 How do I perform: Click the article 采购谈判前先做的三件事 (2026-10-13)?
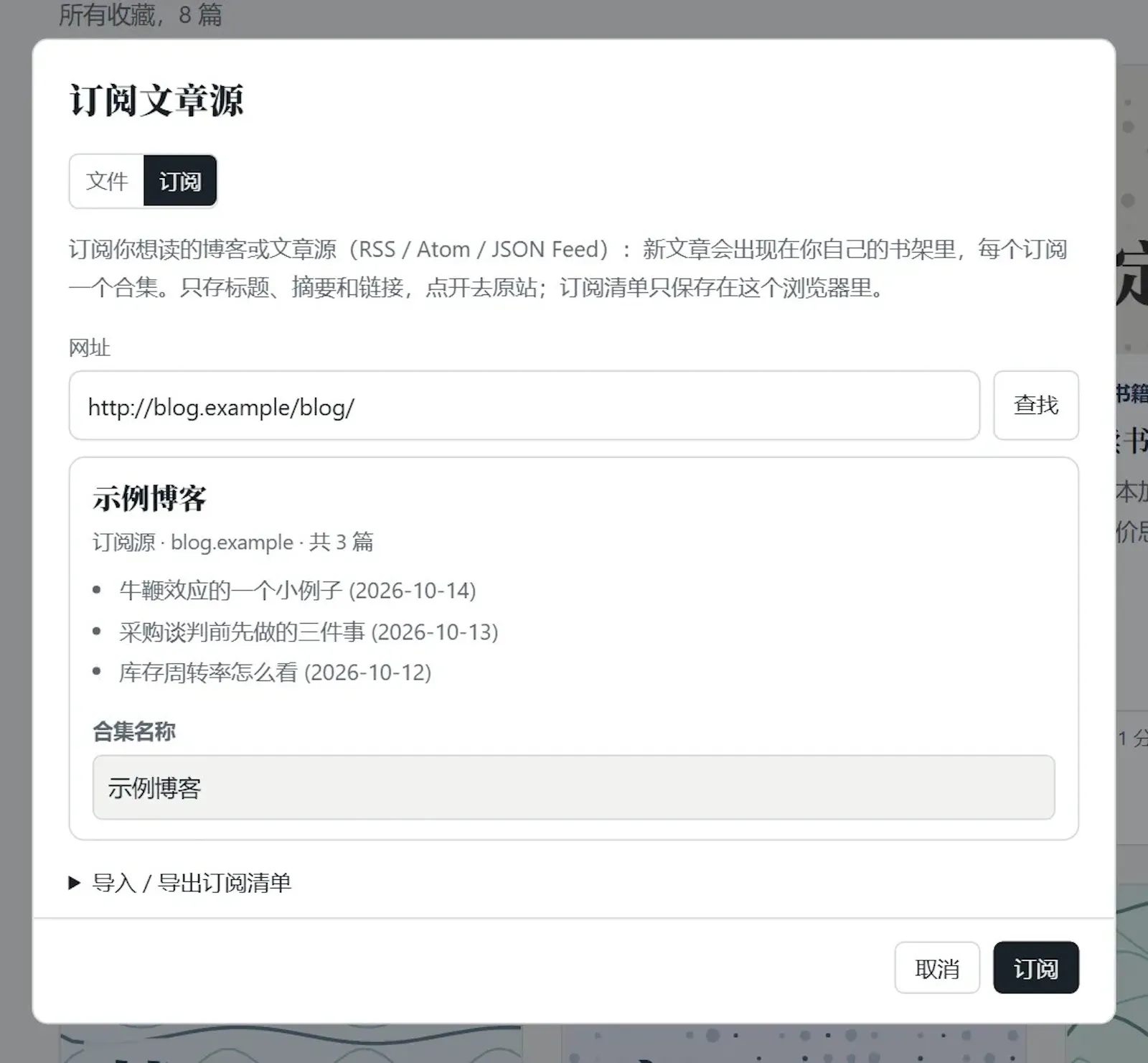pyautogui.click(x=309, y=632)
